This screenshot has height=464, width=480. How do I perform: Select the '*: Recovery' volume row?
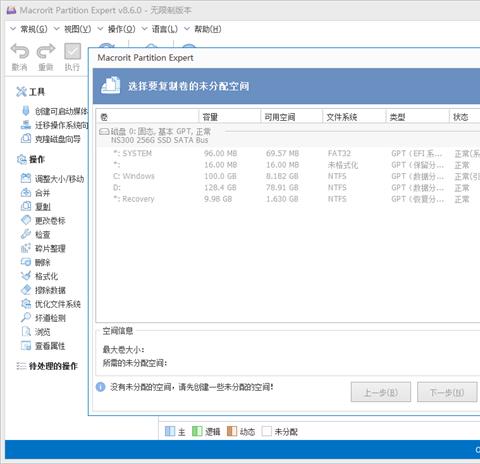tap(288, 199)
